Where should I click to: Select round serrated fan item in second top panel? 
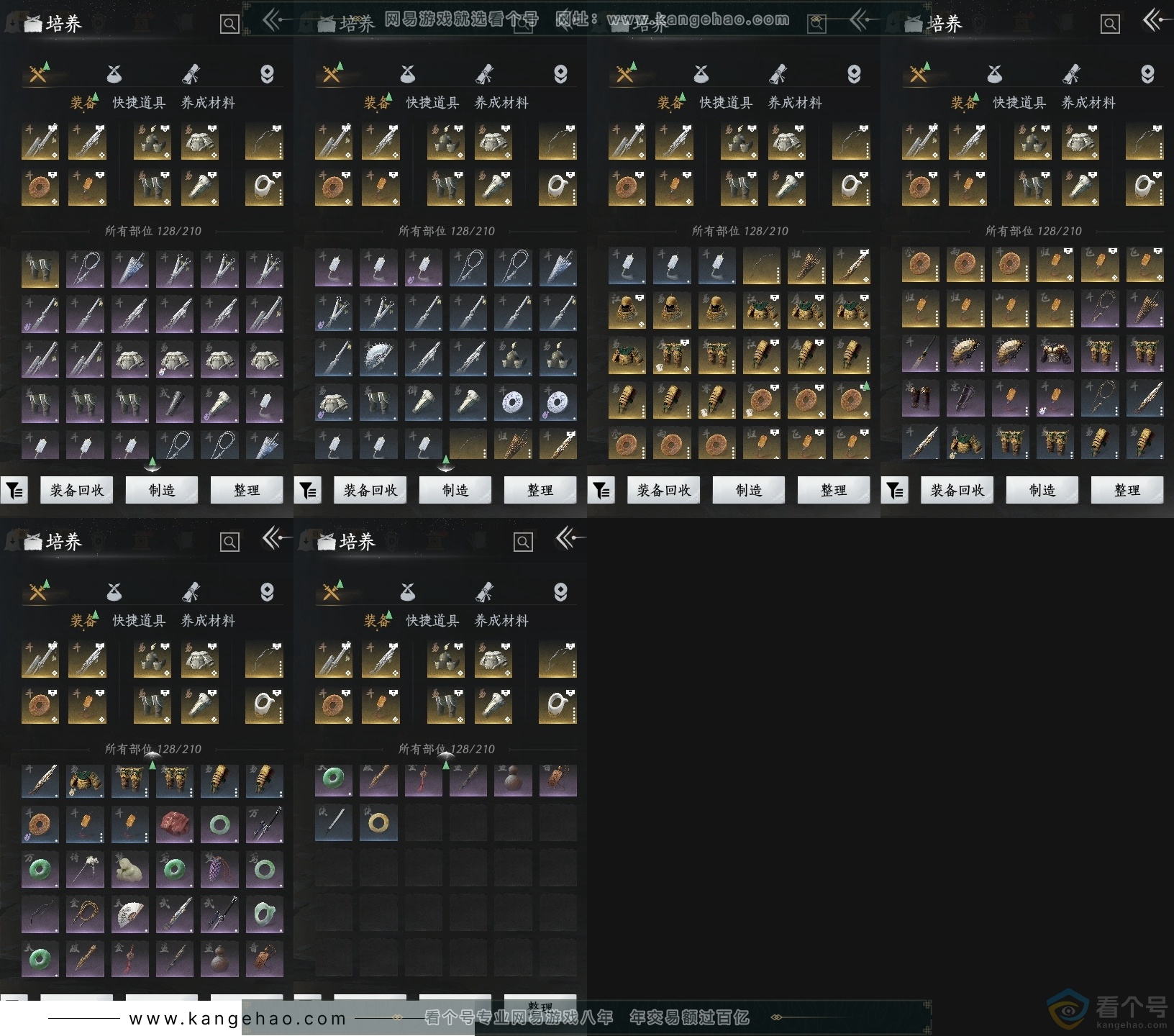[x=378, y=358]
